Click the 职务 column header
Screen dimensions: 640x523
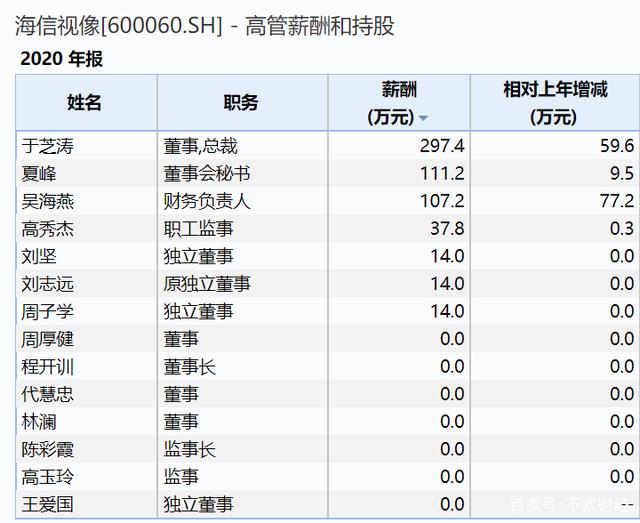(x=241, y=102)
